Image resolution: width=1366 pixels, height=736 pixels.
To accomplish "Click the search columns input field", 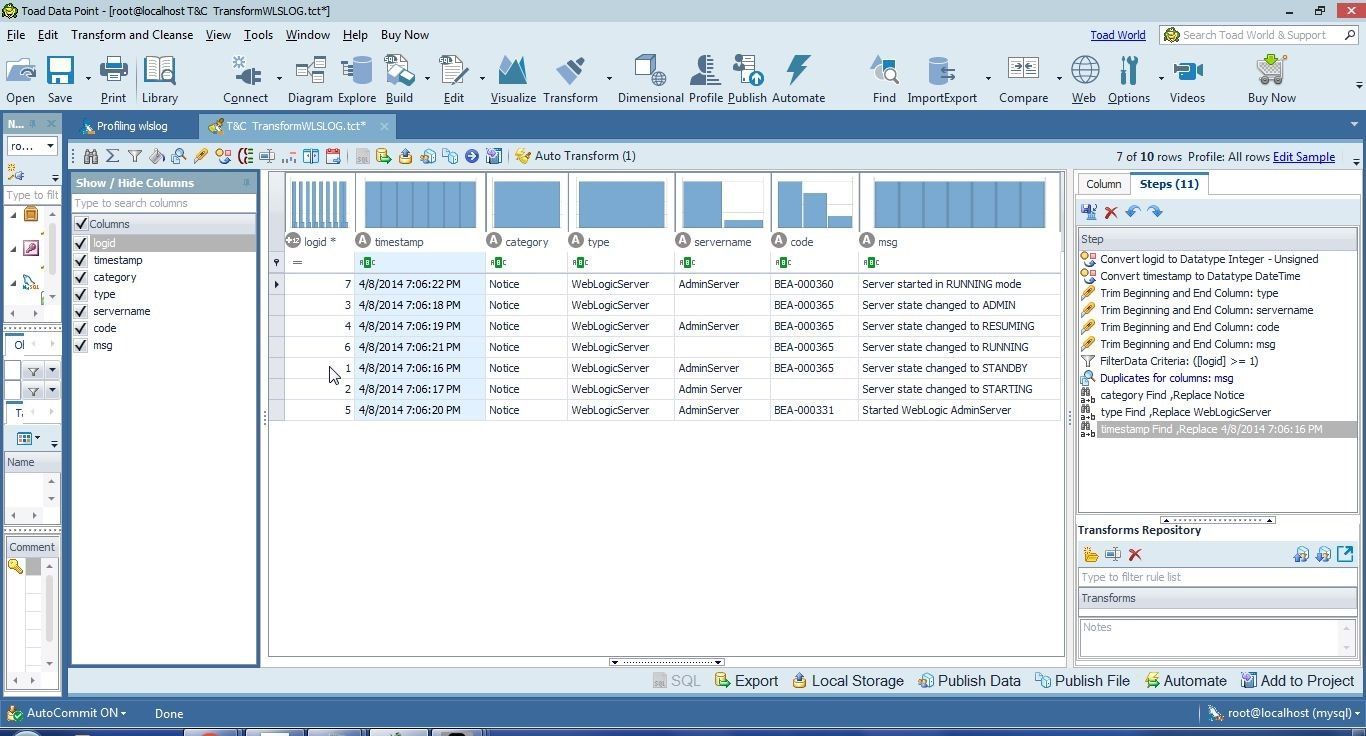I will pos(163,203).
